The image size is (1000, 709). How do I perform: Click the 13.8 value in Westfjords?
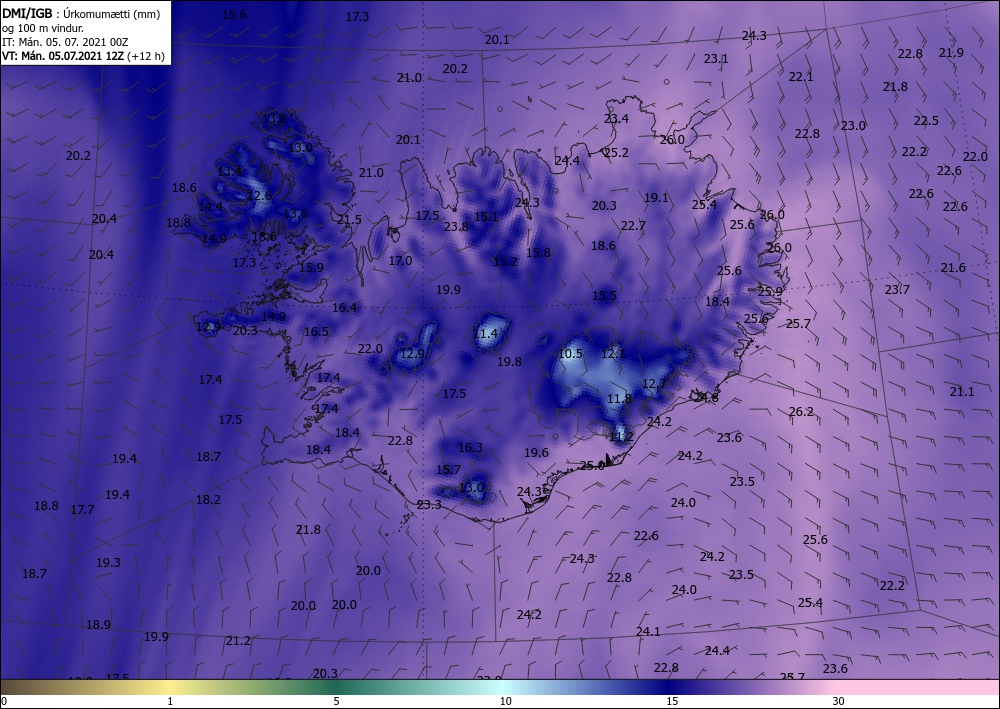click(x=274, y=119)
